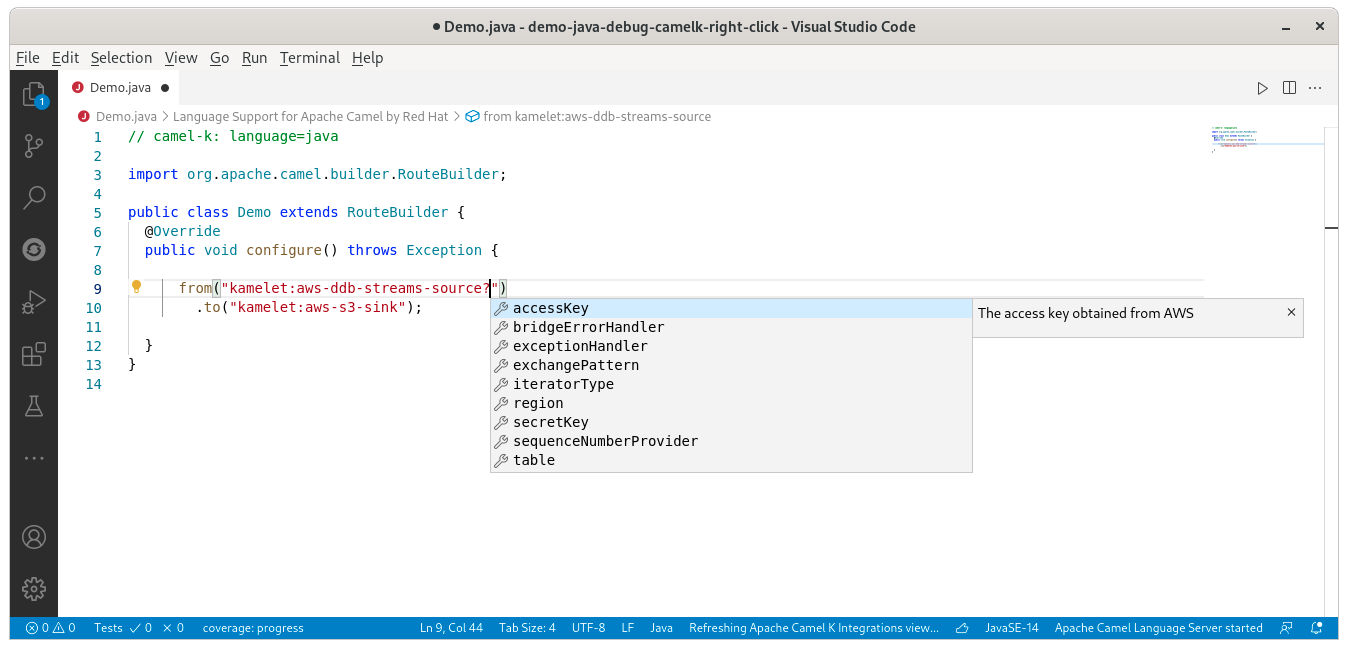Open the editor More Actions ellipsis menu
1348x649 pixels.
pos(1314,88)
